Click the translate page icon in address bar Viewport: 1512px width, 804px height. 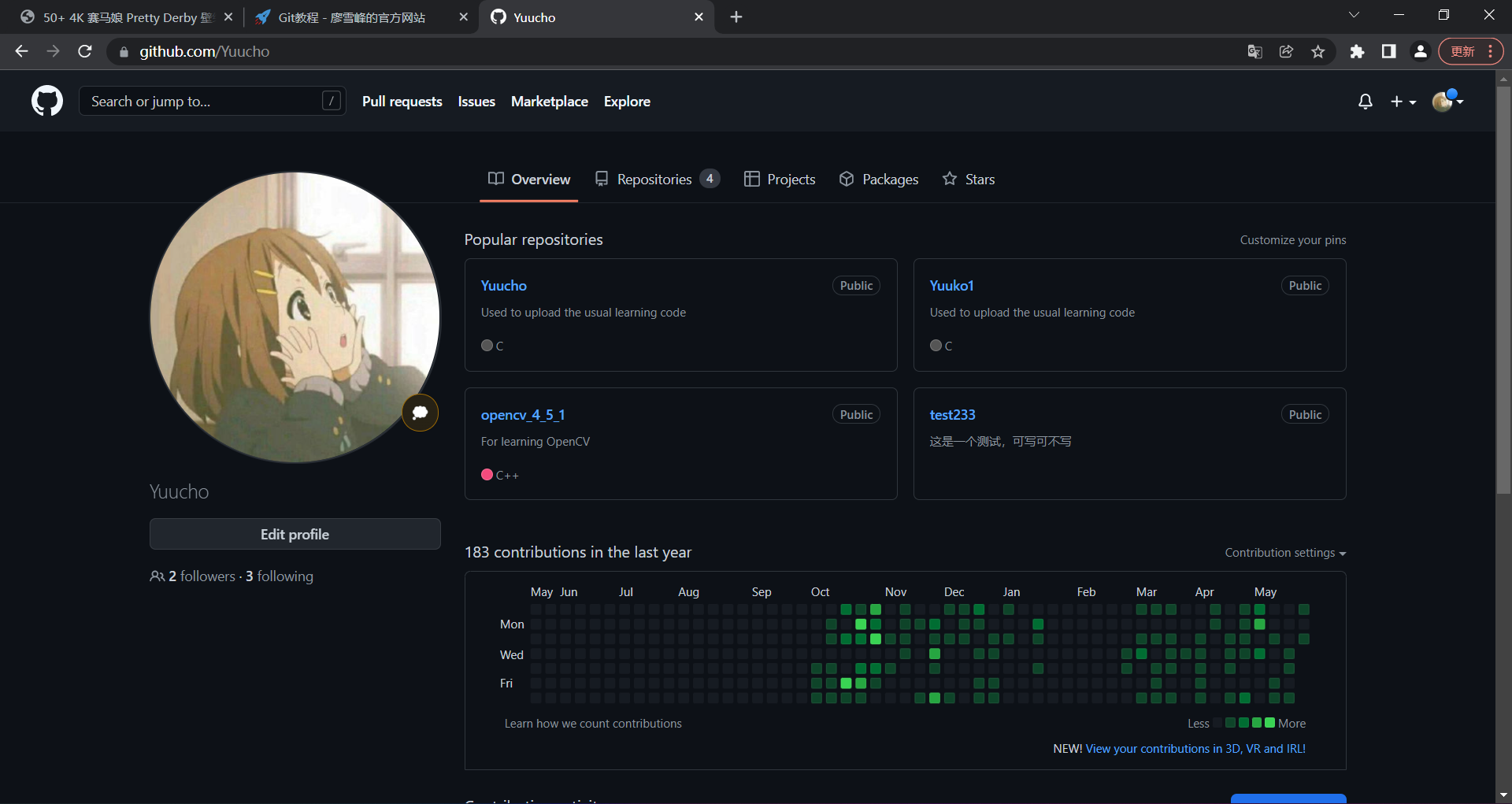[x=1255, y=51]
